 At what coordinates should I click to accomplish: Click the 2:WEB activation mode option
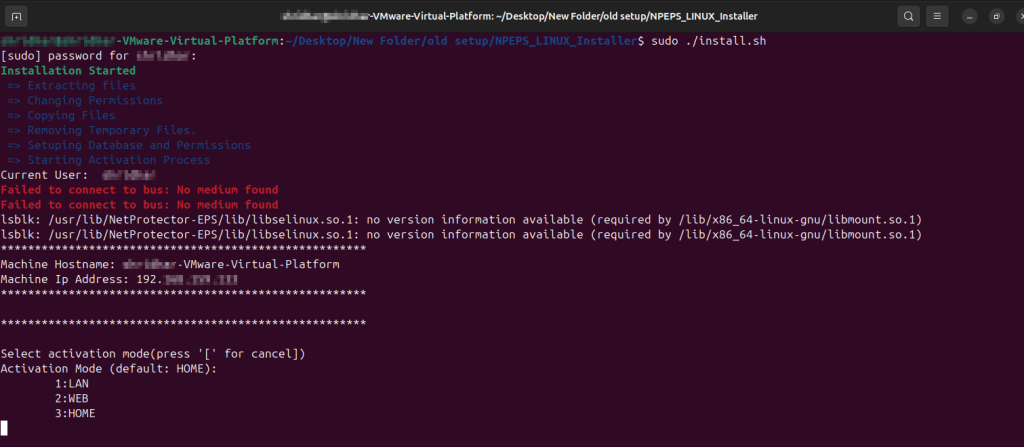point(72,398)
